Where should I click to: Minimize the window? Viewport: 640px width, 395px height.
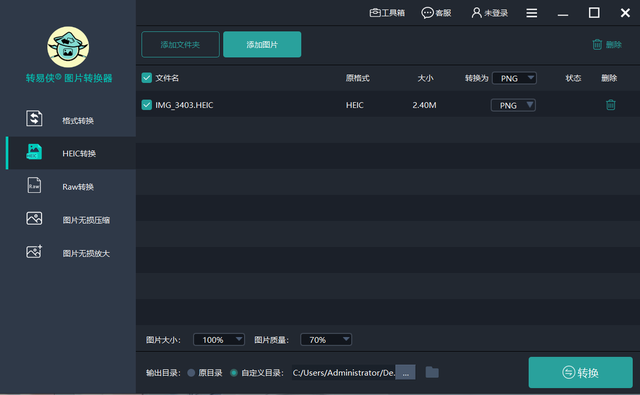(563, 15)
